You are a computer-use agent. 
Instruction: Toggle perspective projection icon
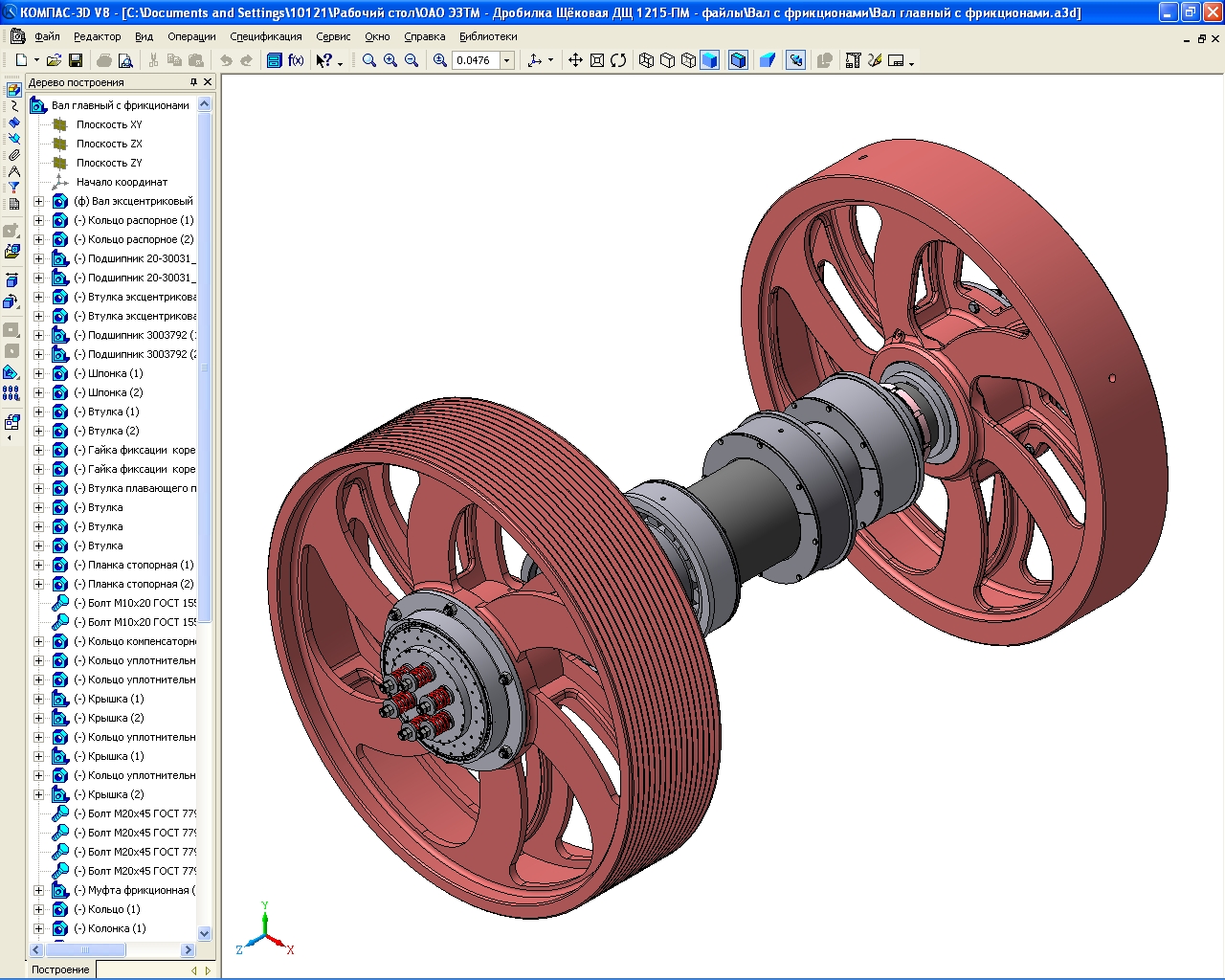(x=767, y=60)
